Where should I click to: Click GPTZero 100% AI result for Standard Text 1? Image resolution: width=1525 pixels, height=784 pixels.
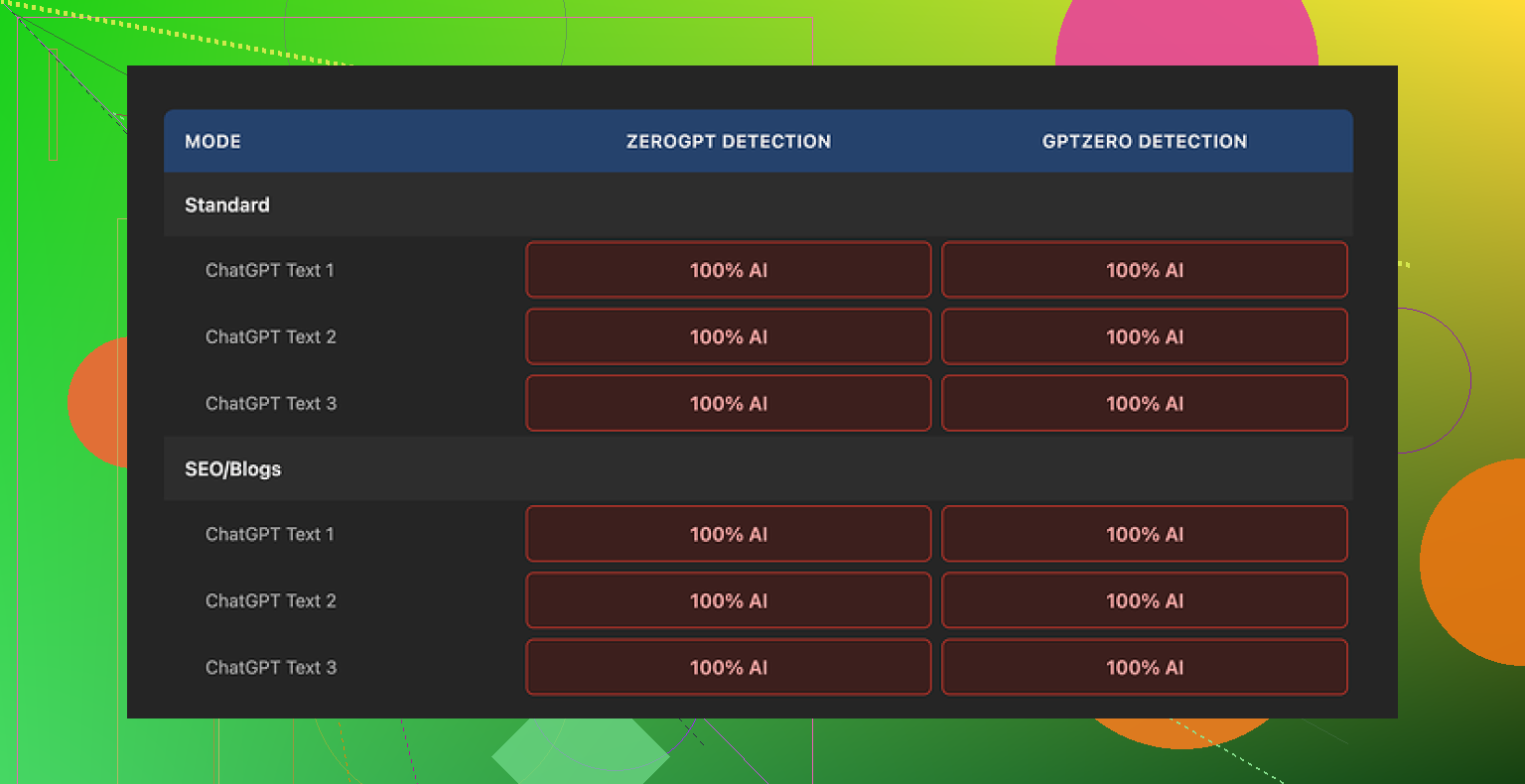pos(1144,270)
